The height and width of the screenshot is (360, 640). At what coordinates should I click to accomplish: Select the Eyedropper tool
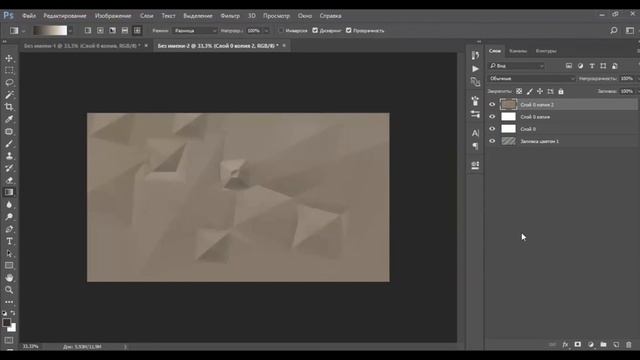pyautogui.click(x=9, y=119)
